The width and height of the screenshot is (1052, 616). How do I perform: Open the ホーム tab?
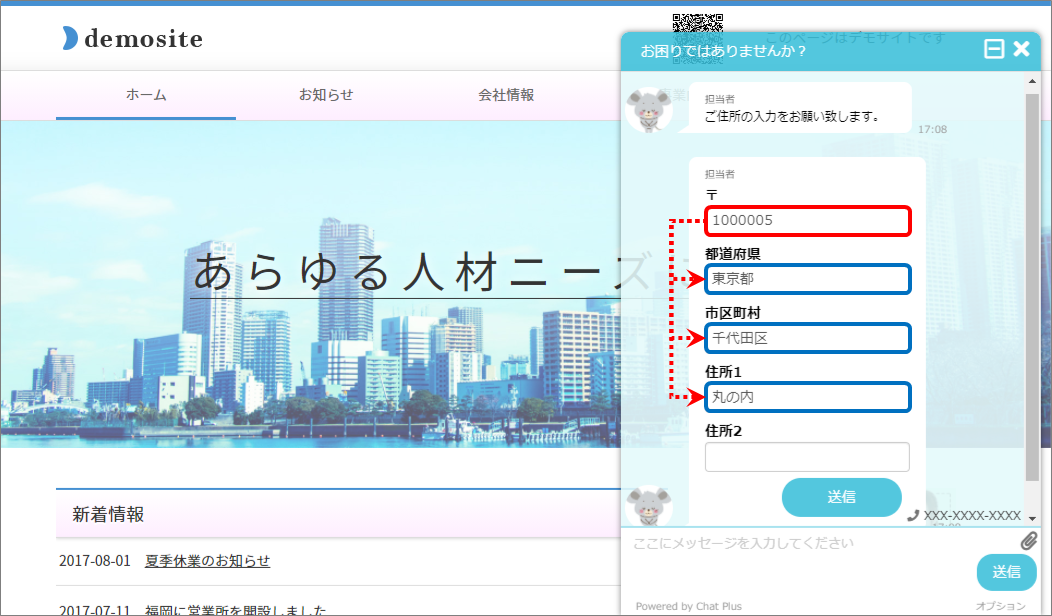[x=146, y=95]
